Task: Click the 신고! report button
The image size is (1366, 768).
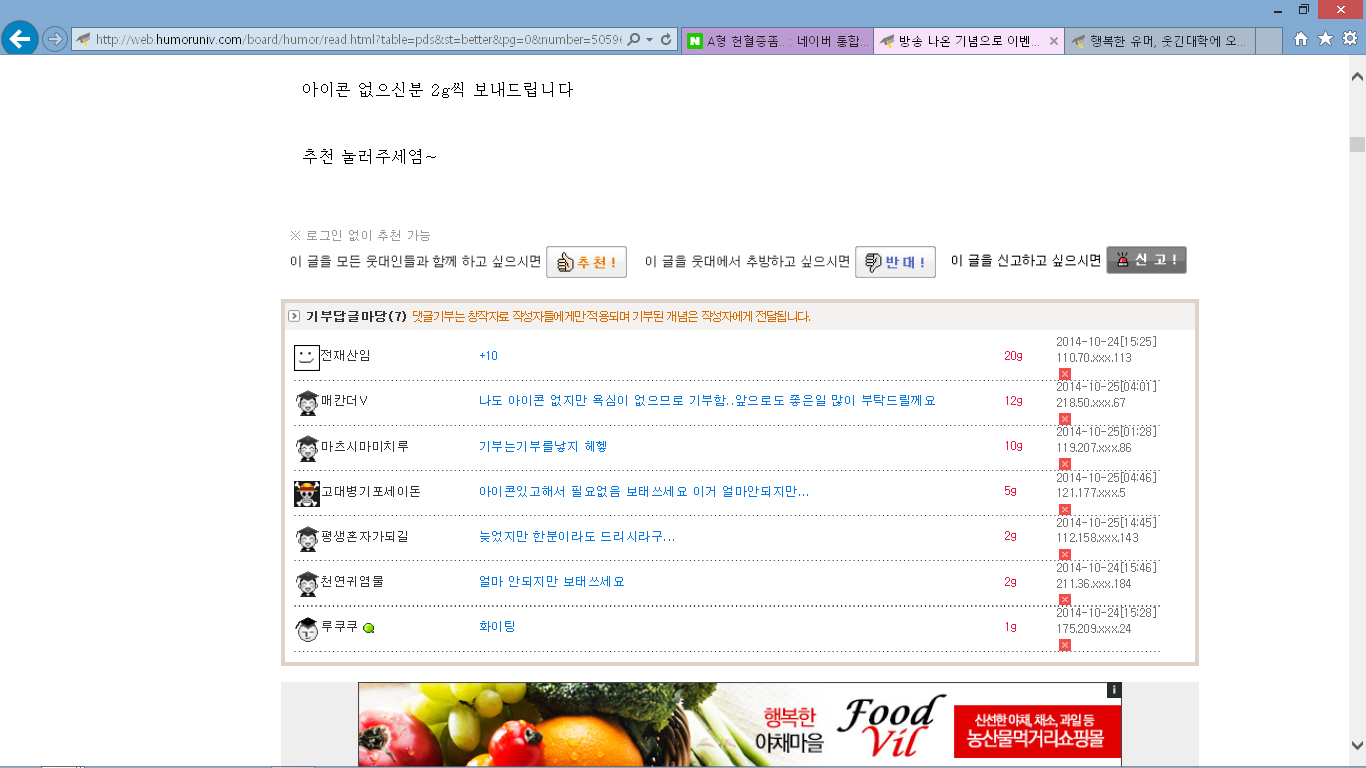Action: point(1146,260)
